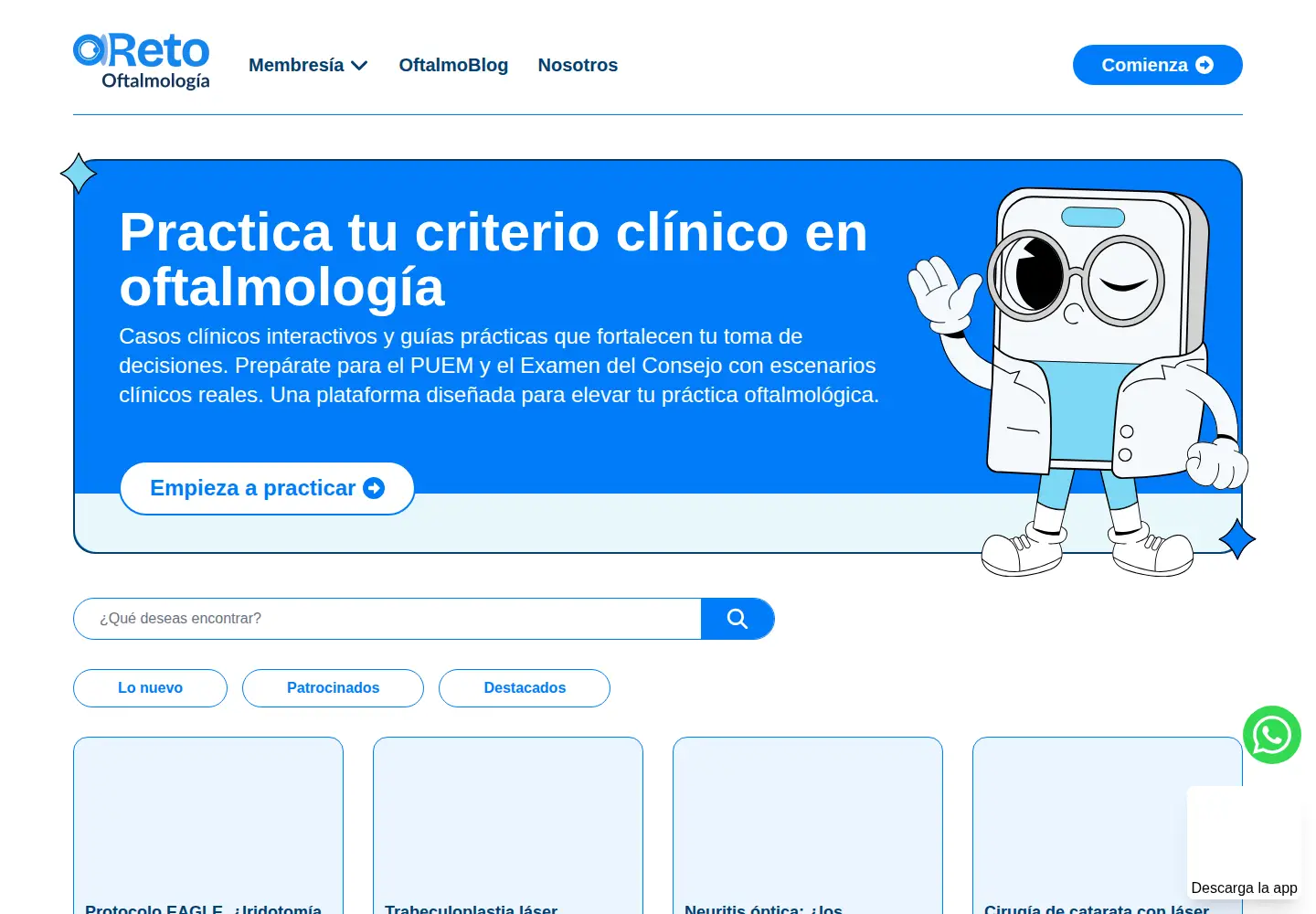The height and width of the screenshot is (914, 1316).
Task: Click the hero heading Practica tu criterio clínico
Action: (x=493, y=259)
